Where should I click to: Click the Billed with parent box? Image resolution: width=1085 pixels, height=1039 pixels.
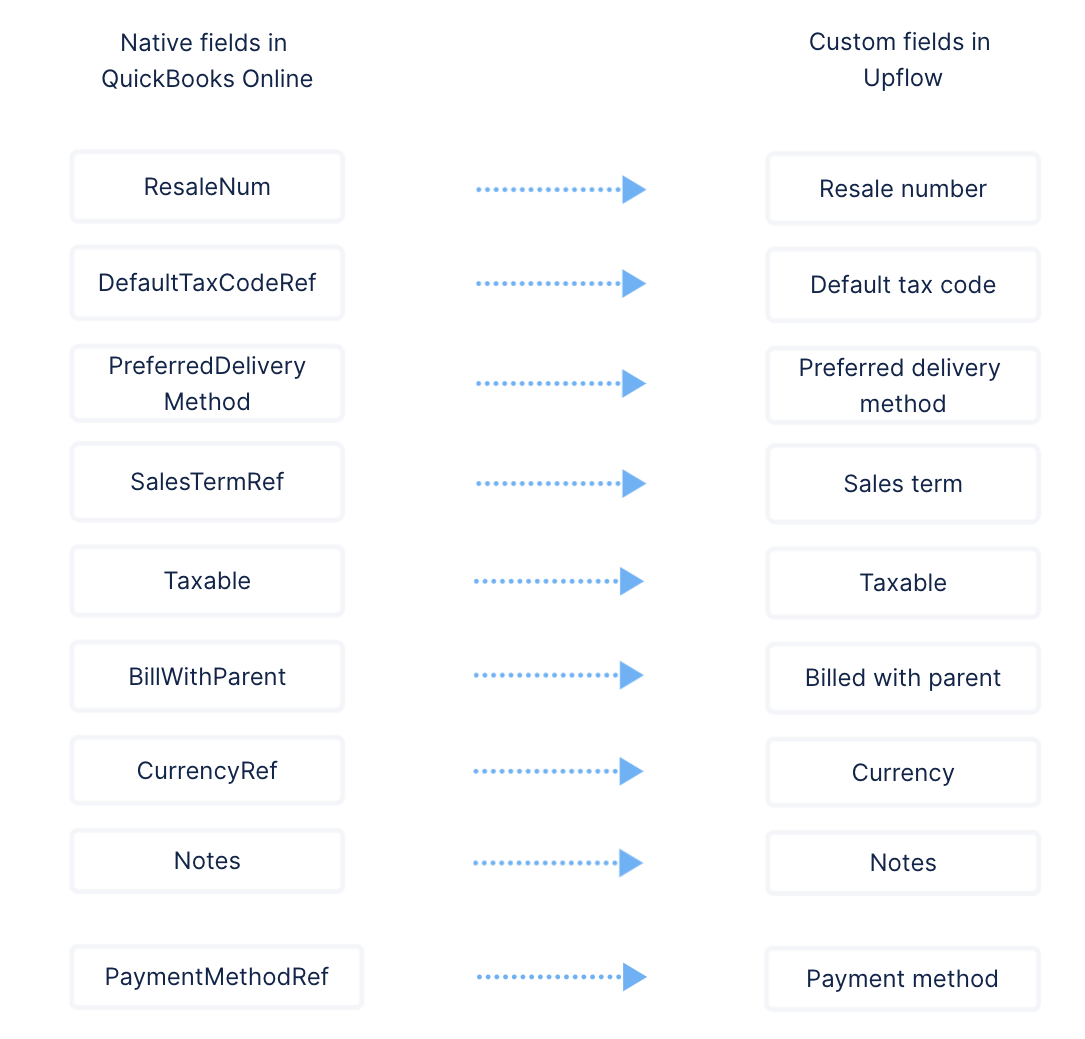tap(903, 678)
